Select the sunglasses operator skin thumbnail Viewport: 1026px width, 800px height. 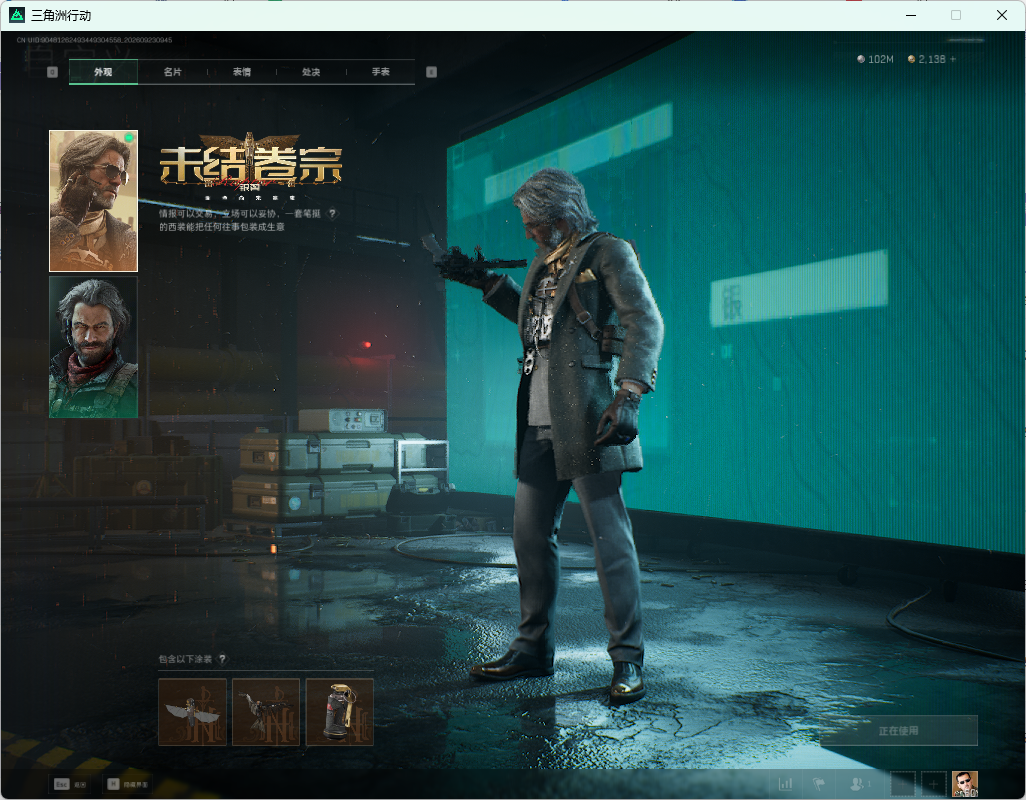94,201
